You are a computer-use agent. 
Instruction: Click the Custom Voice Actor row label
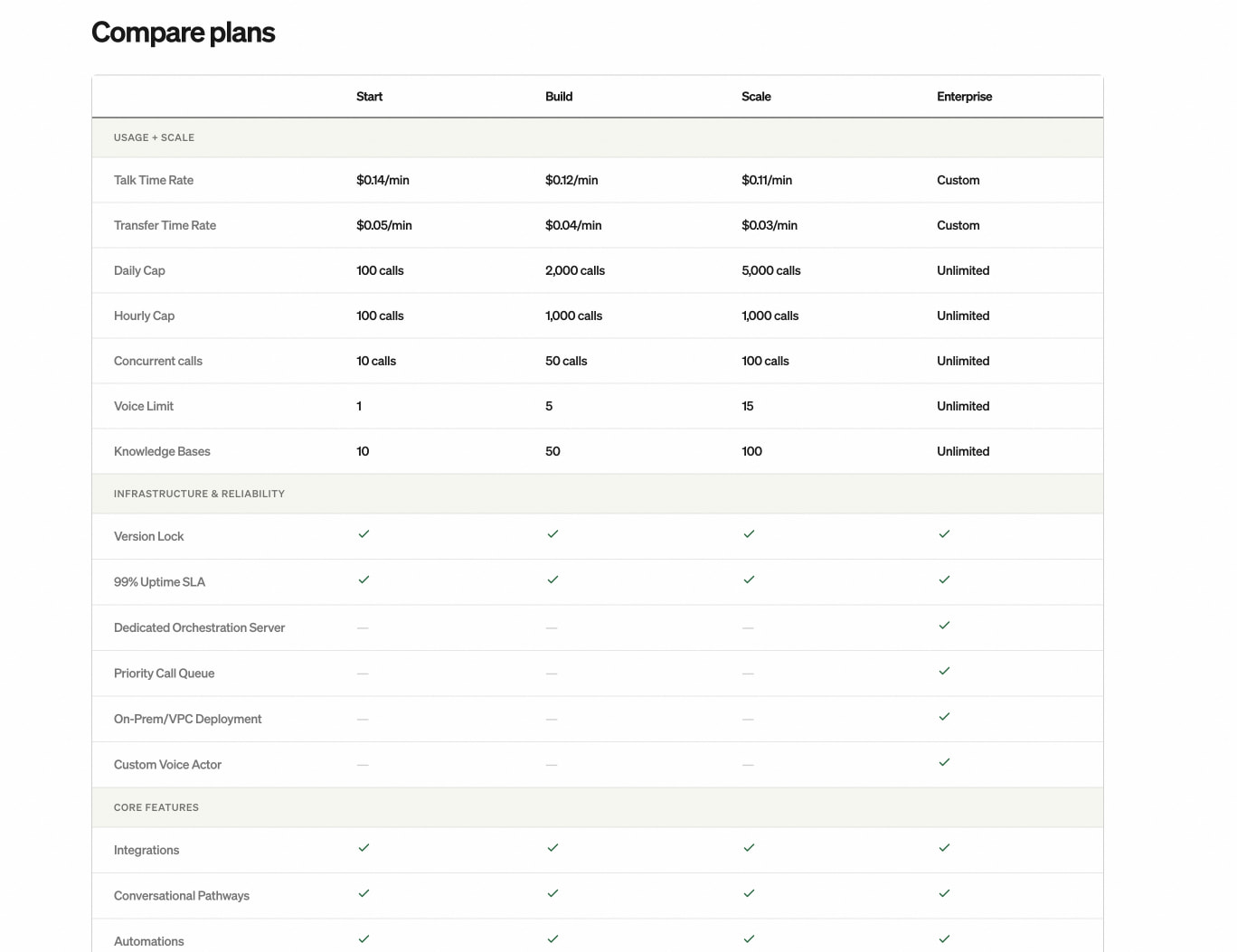pyautogui.click(x=167, y=764)
